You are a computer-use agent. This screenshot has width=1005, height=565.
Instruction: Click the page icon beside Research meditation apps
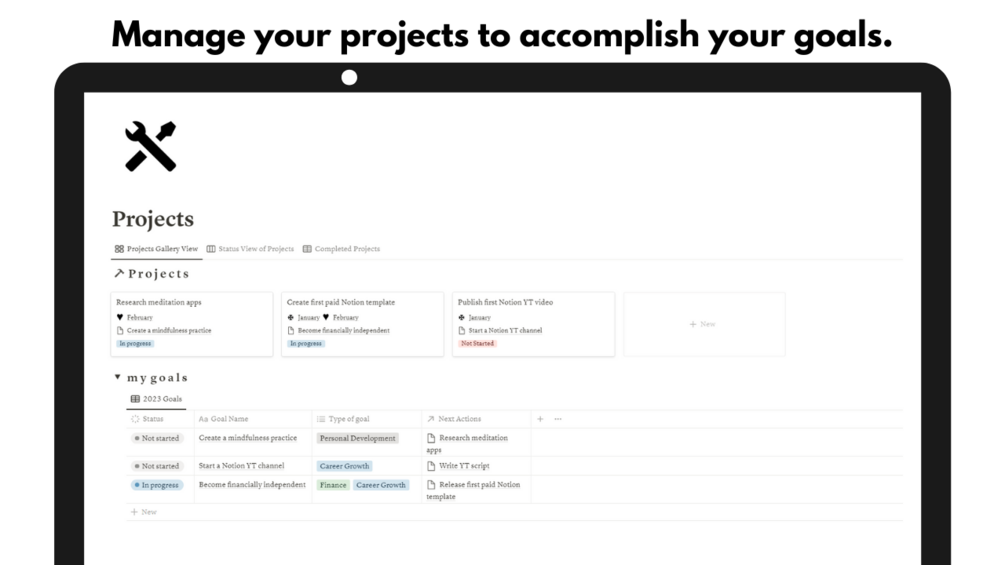pyautogui.click(x=431, y=438)
